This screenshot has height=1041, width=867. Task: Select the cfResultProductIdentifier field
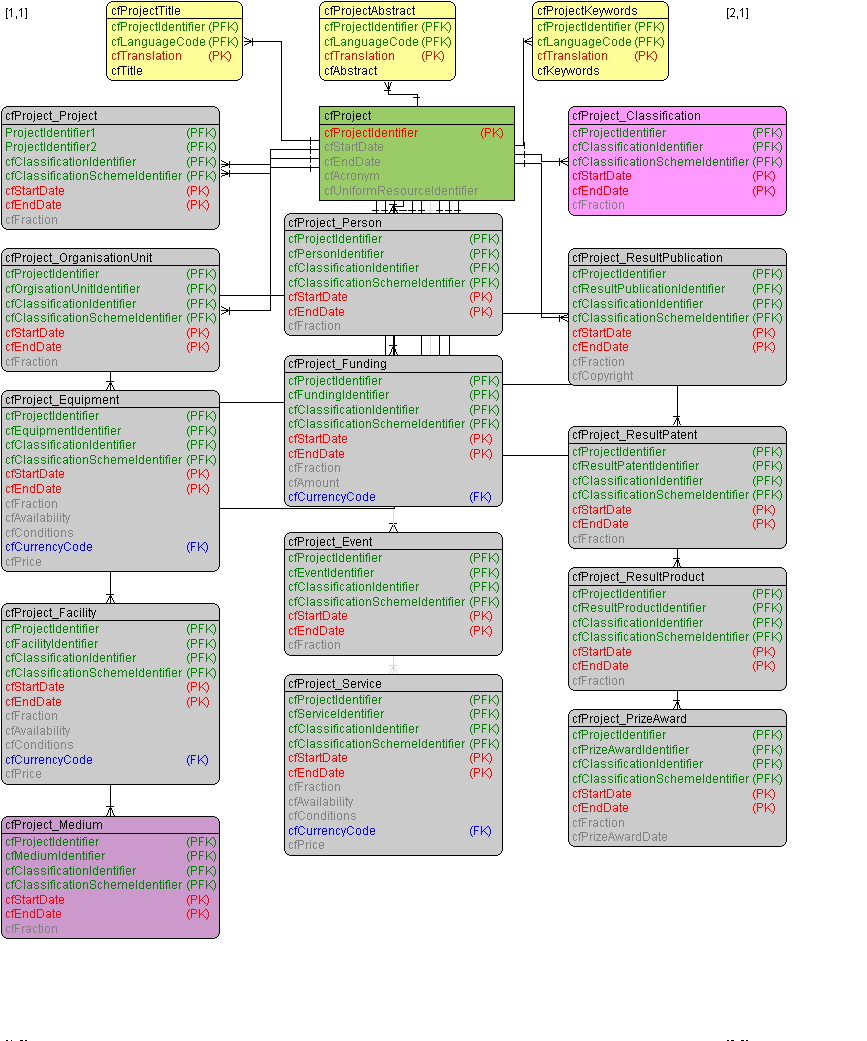click(x=639, y=608)
